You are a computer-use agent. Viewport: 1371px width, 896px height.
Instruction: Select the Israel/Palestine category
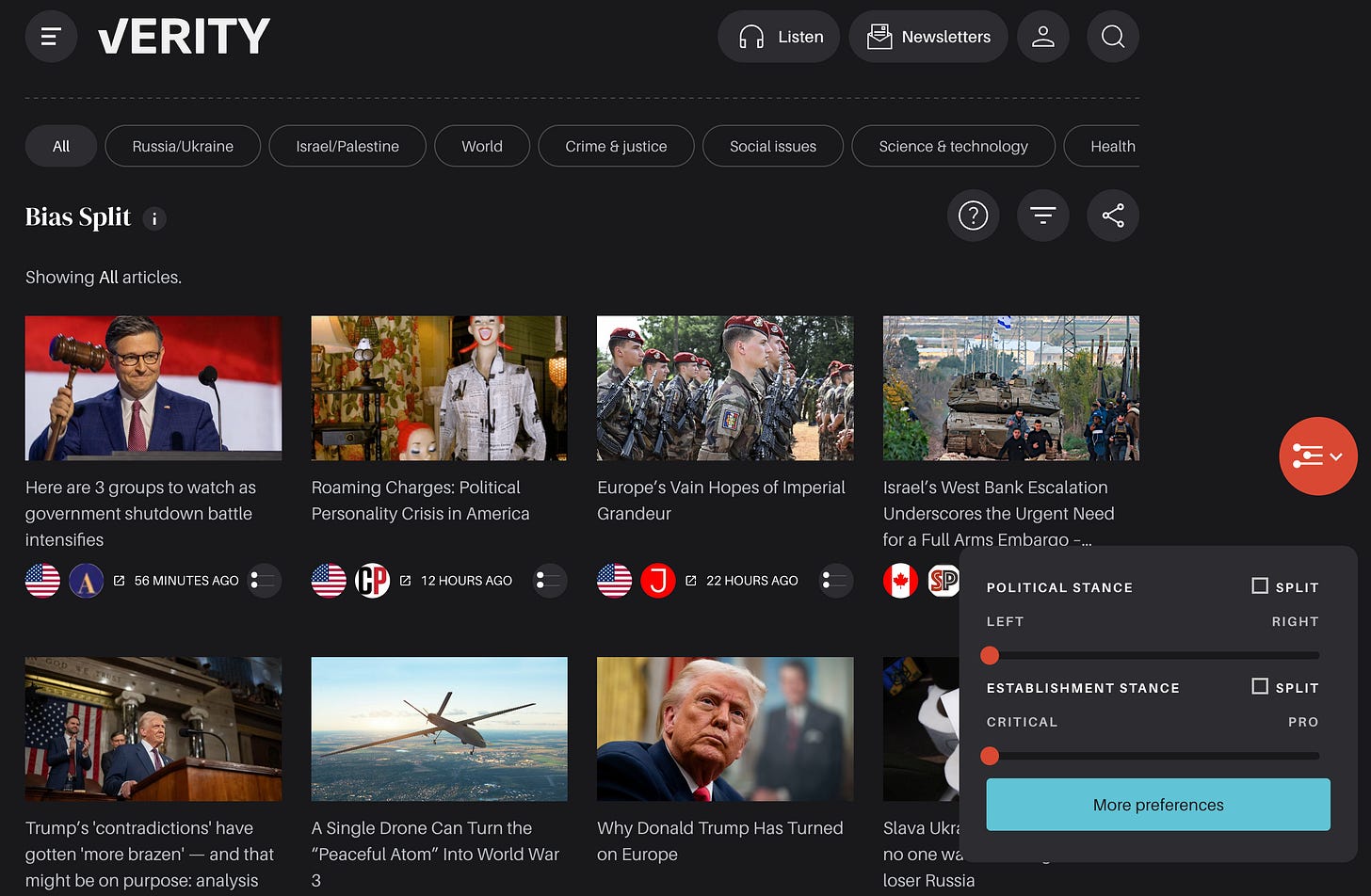tap(347, 146)
